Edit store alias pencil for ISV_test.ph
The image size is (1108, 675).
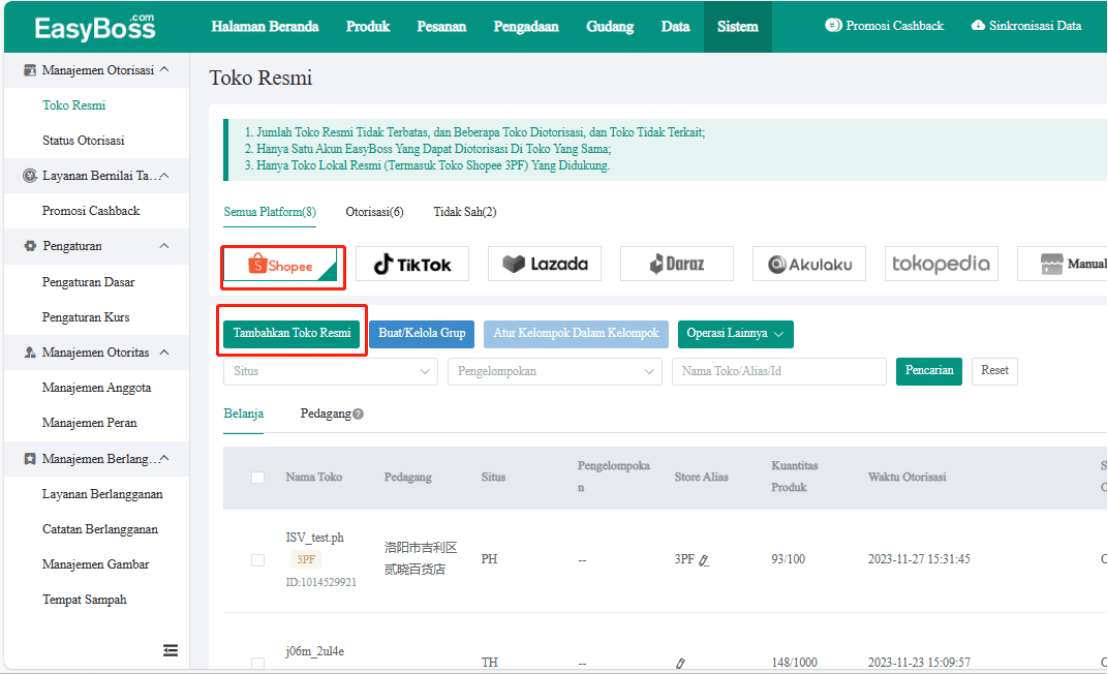point(704,560)
